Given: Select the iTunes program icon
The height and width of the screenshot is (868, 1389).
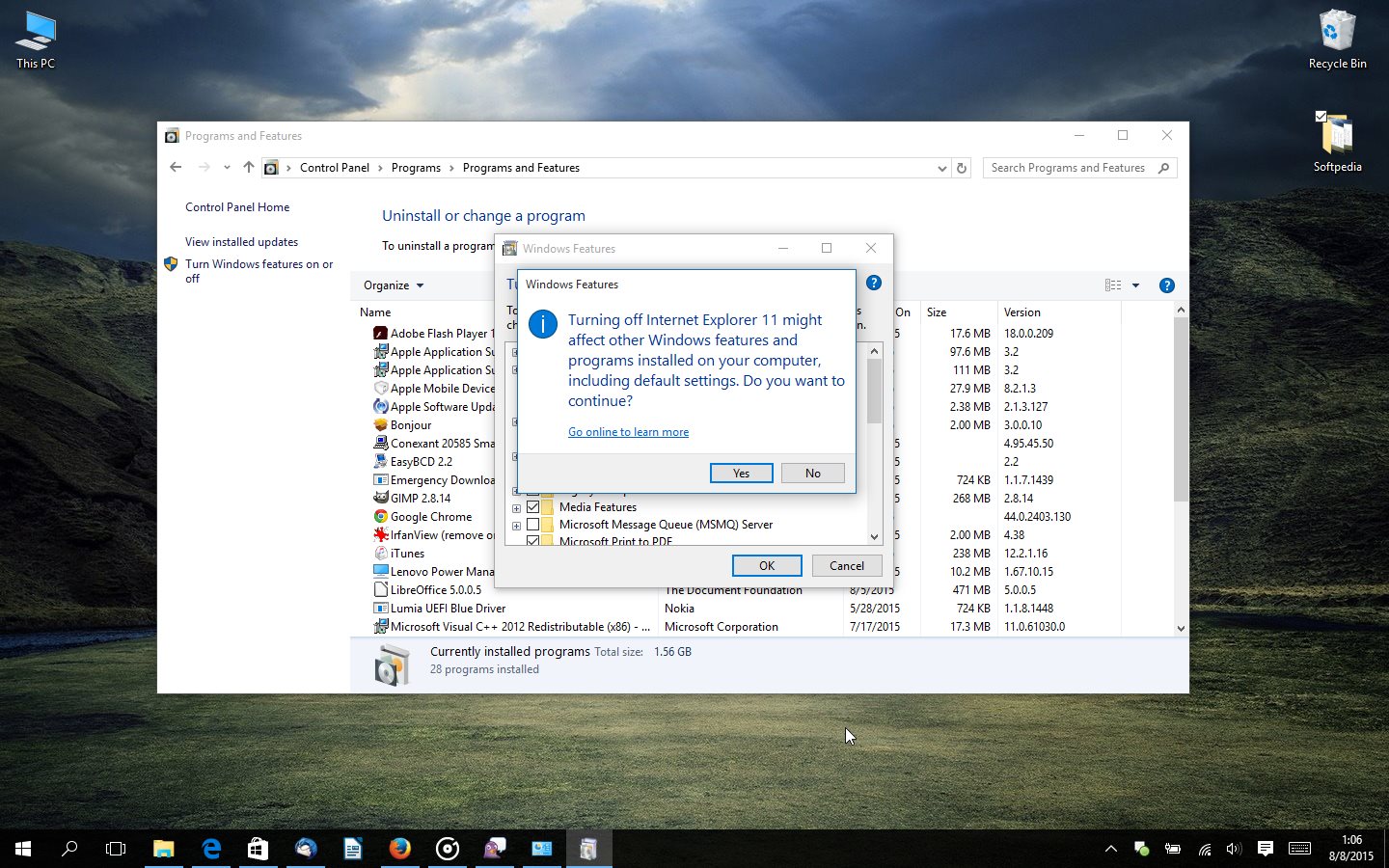Looking at the screenshot, I should [x=380, y=553].
